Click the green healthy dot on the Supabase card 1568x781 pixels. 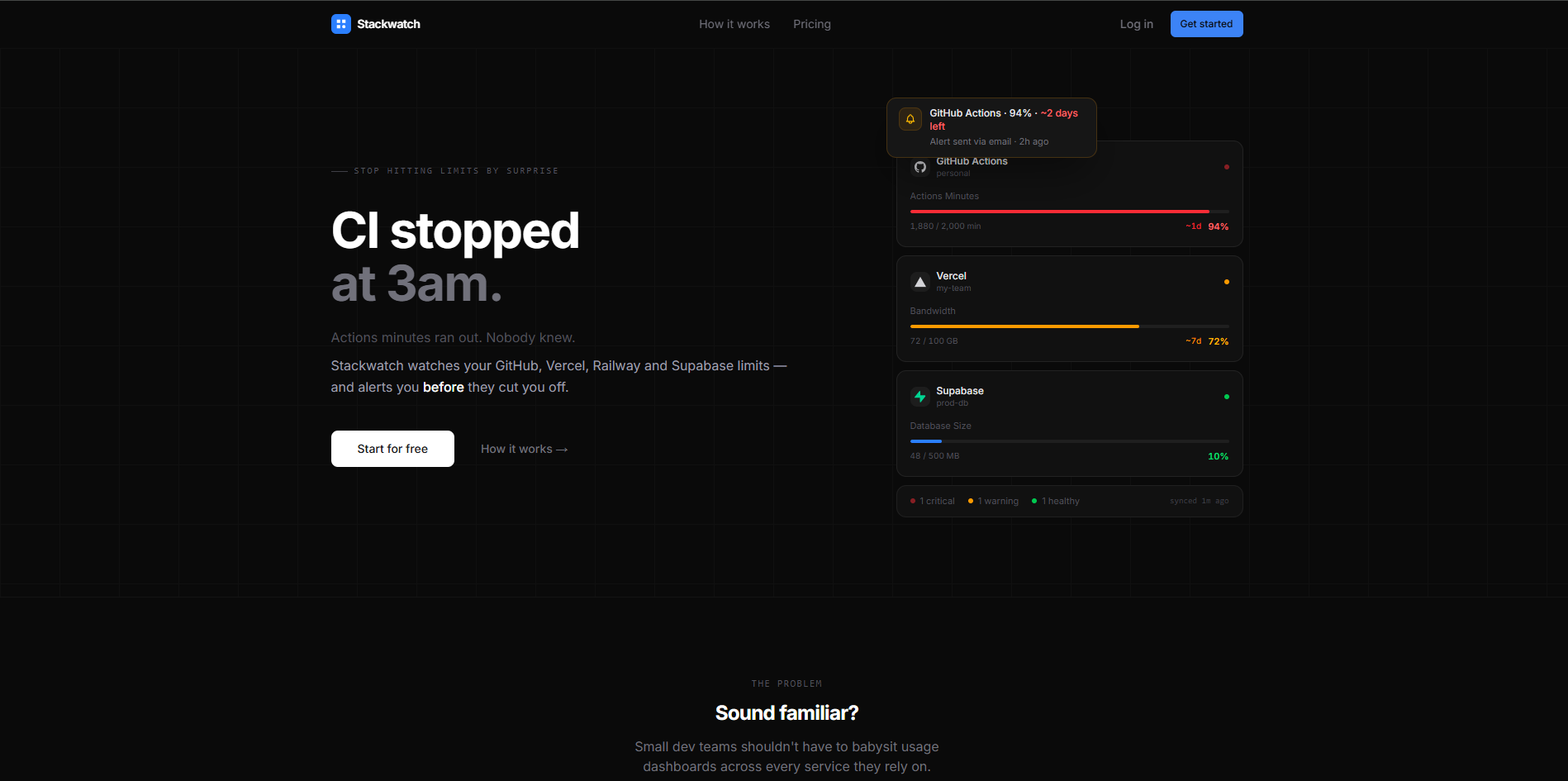pos(1227,397)
